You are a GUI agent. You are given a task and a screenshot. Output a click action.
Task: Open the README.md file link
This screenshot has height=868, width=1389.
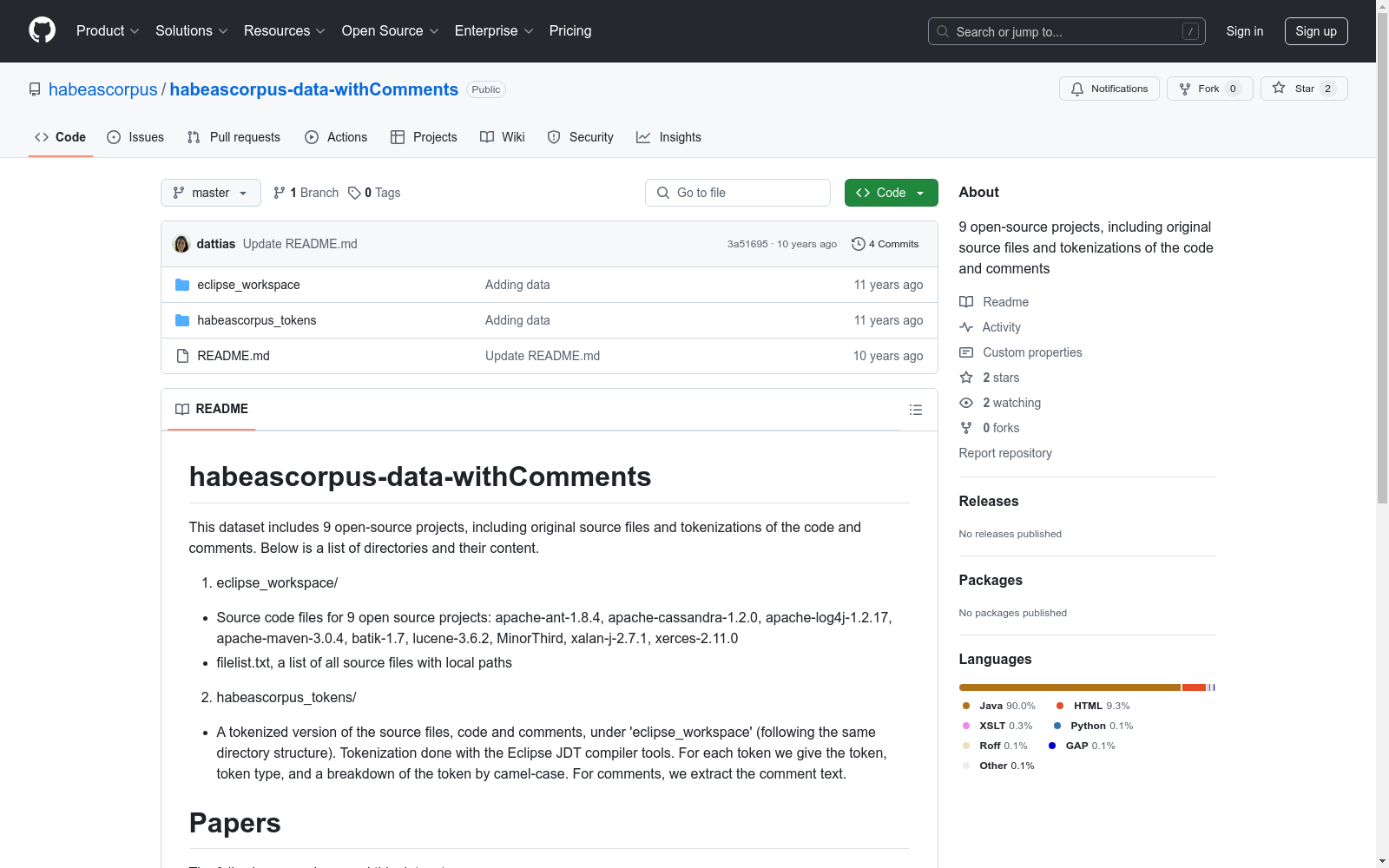click(234, 356)
